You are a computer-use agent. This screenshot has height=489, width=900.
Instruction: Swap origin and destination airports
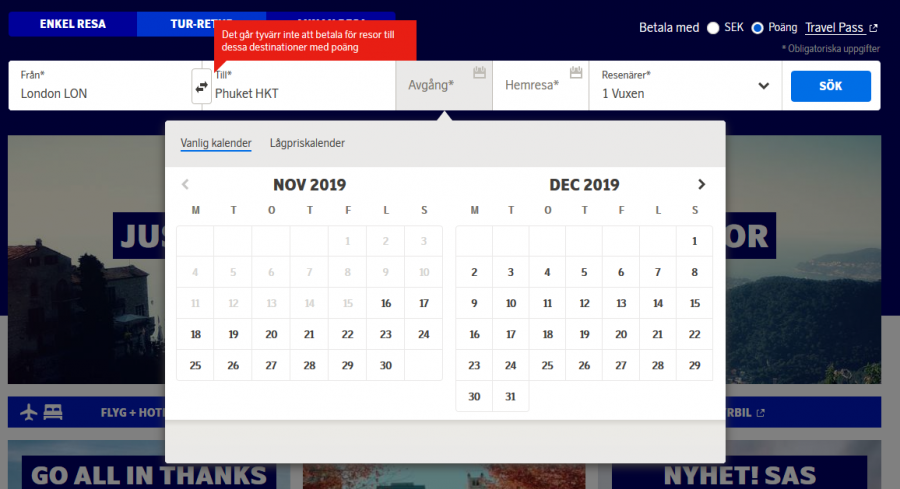coord(201,87)
